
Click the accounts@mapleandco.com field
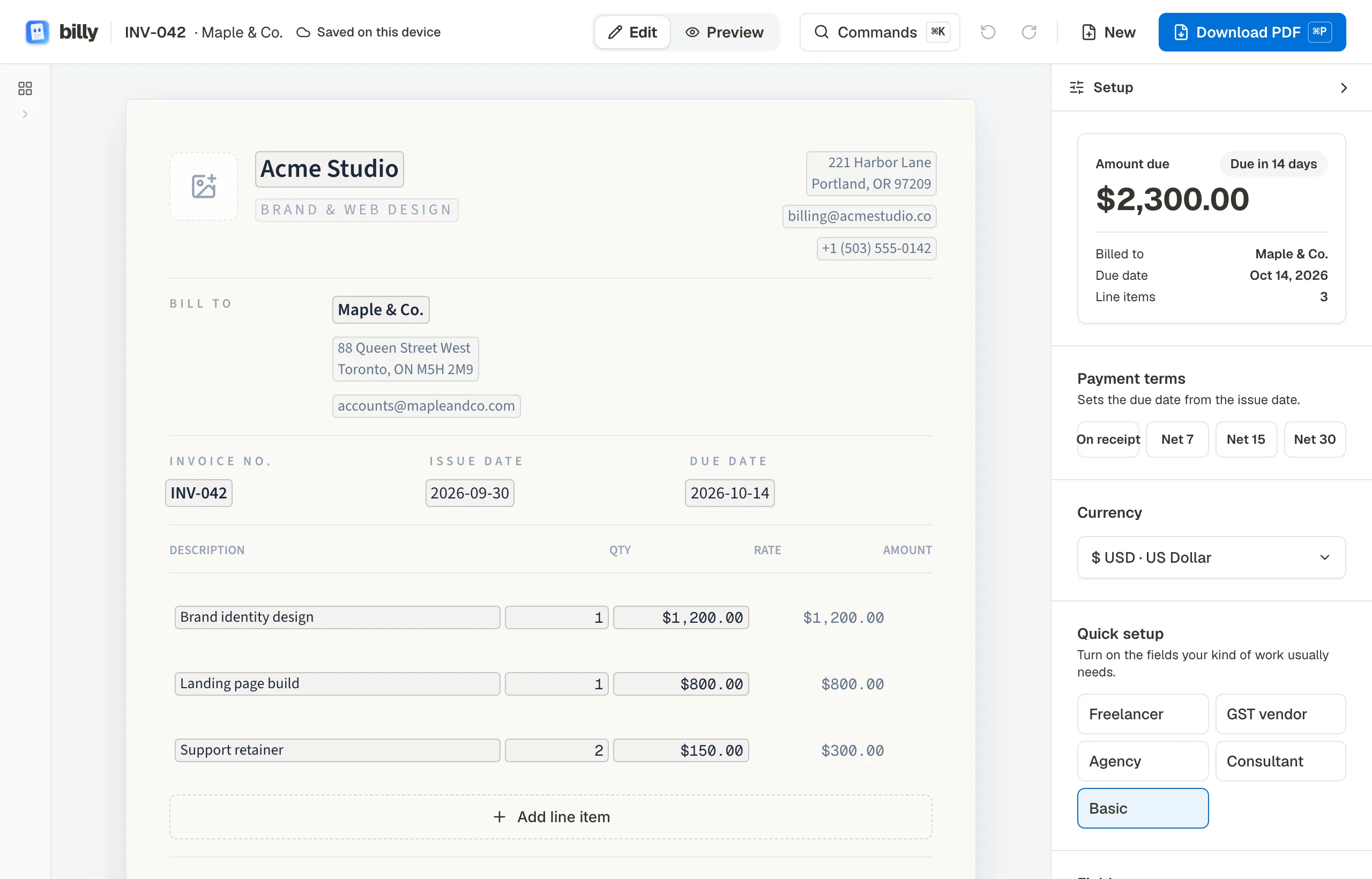(x=426, y=406)
